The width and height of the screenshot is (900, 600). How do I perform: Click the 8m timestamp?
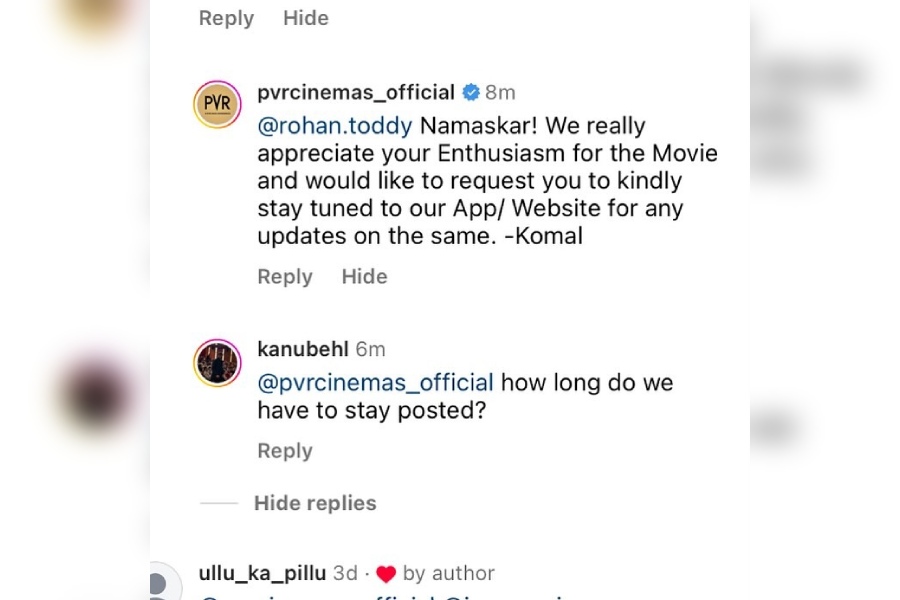500,93
